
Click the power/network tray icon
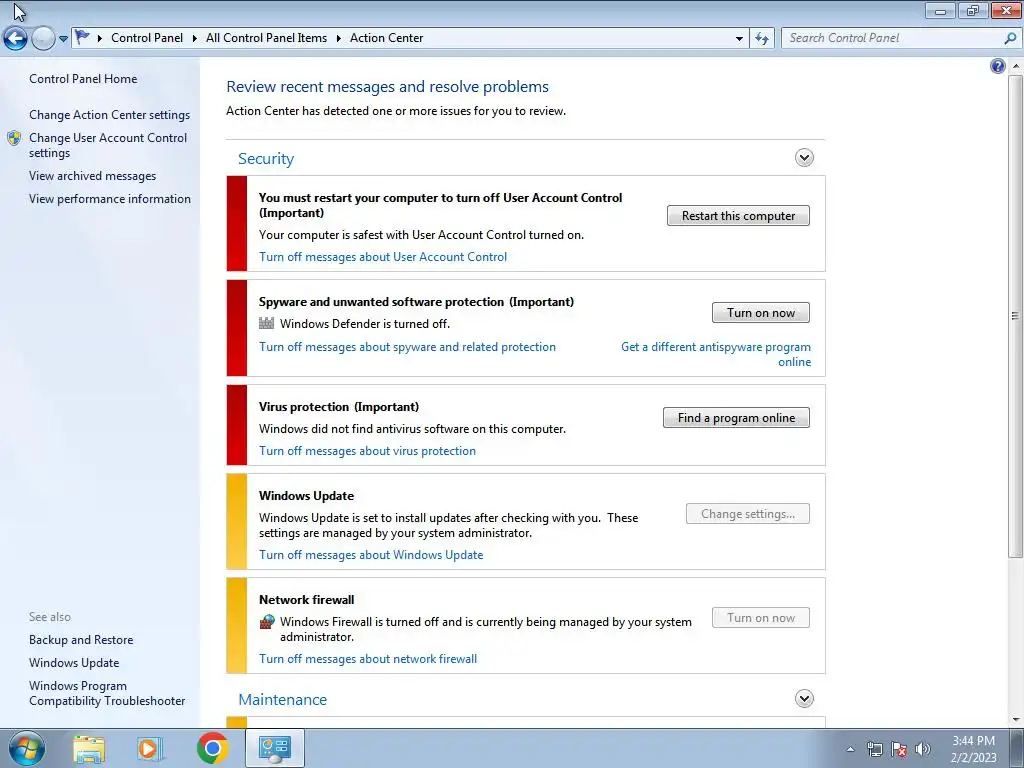click(x=874, y=749)
